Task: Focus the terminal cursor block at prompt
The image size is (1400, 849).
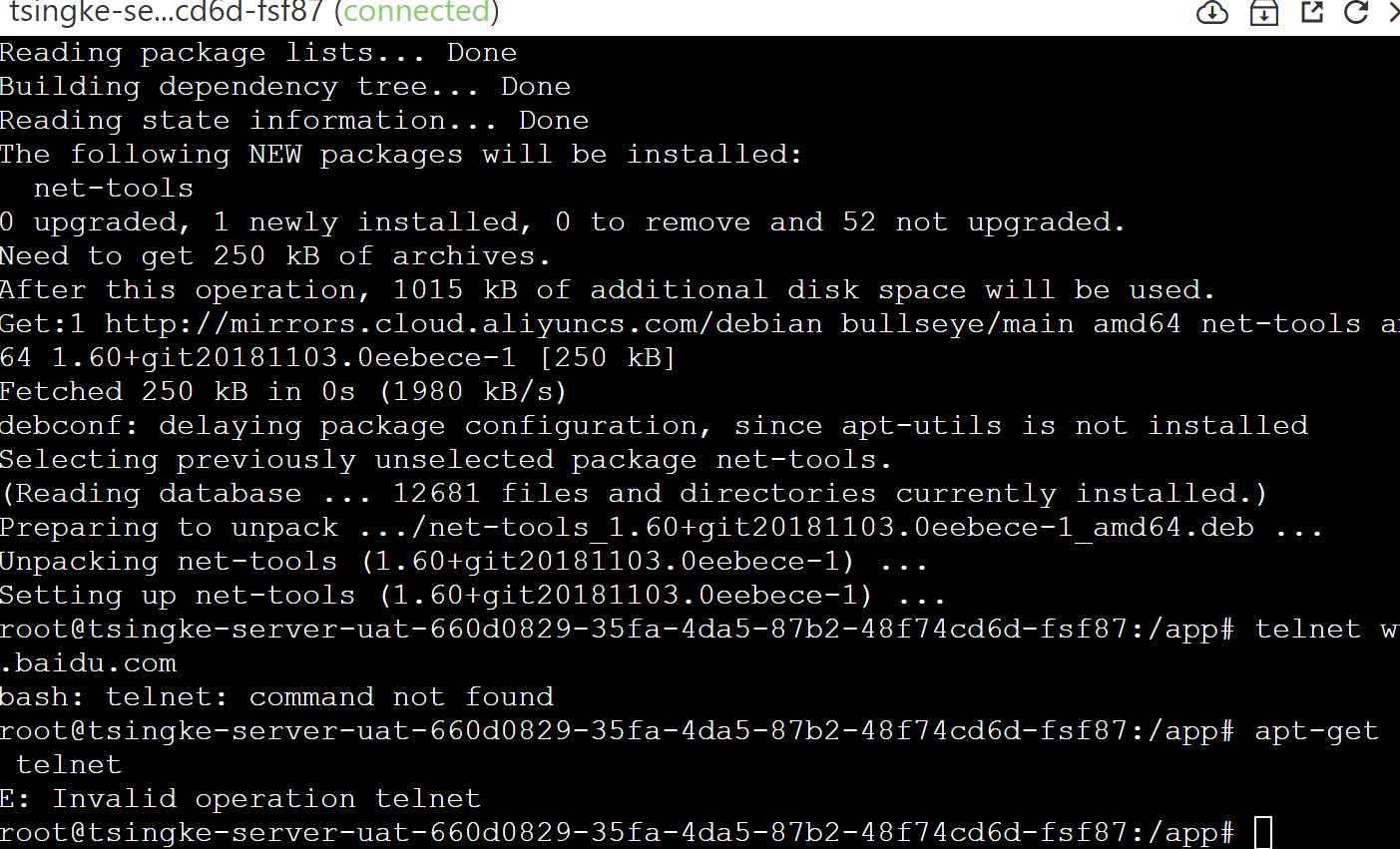Action: click(x=1263, y=832)
